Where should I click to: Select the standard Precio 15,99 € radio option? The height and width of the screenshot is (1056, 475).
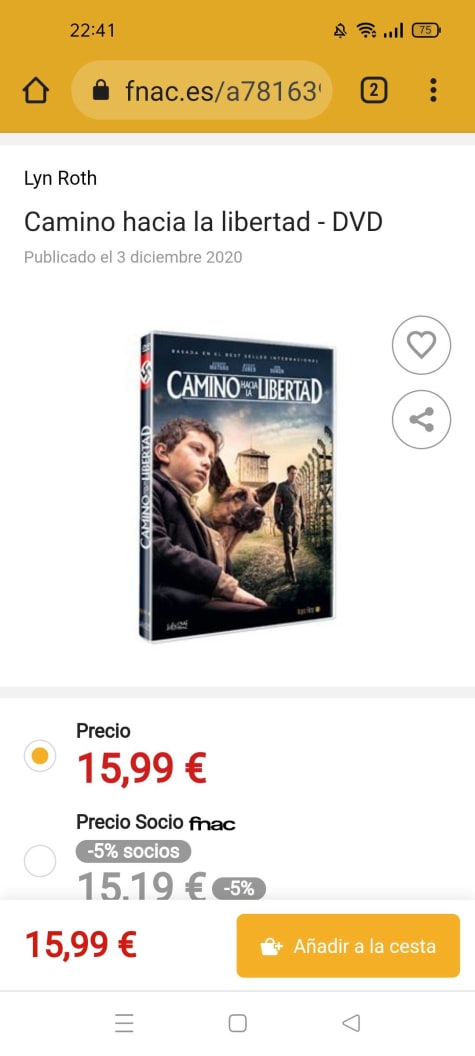tap(40, 756)
